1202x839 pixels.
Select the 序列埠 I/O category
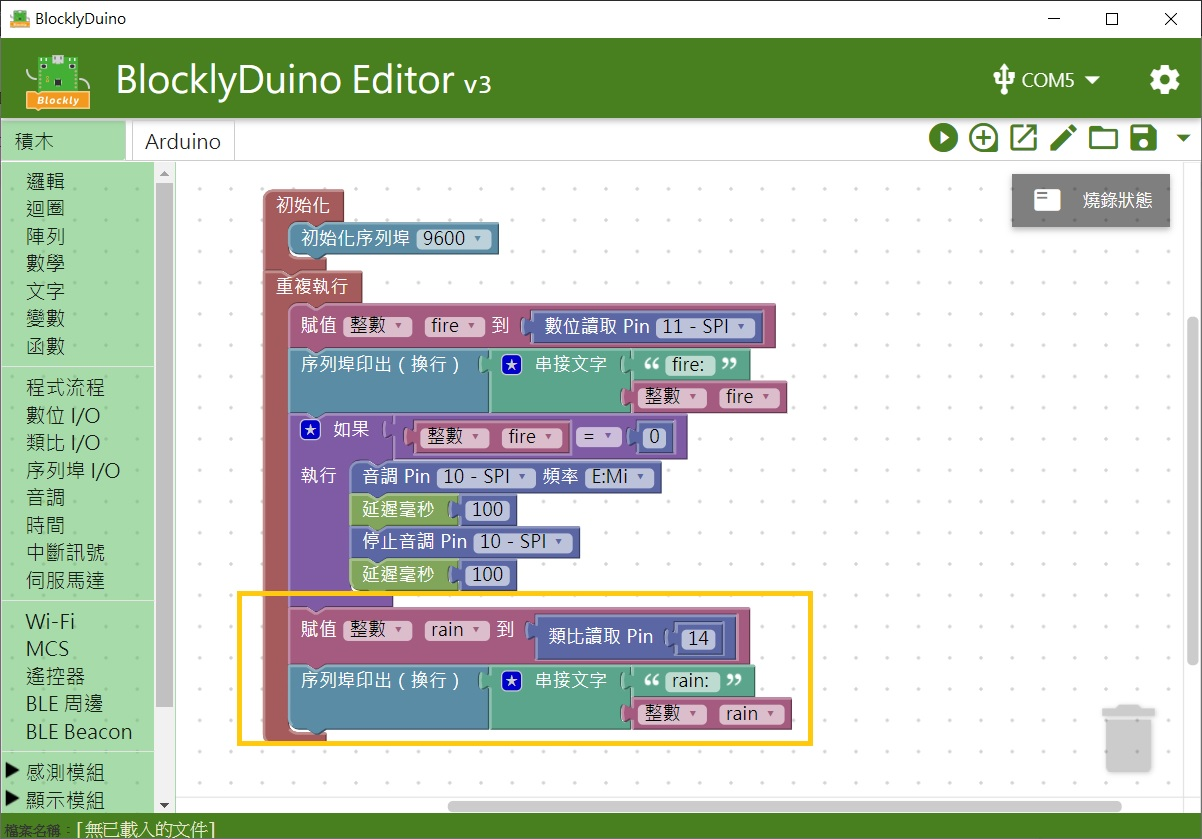click(73, 470)
